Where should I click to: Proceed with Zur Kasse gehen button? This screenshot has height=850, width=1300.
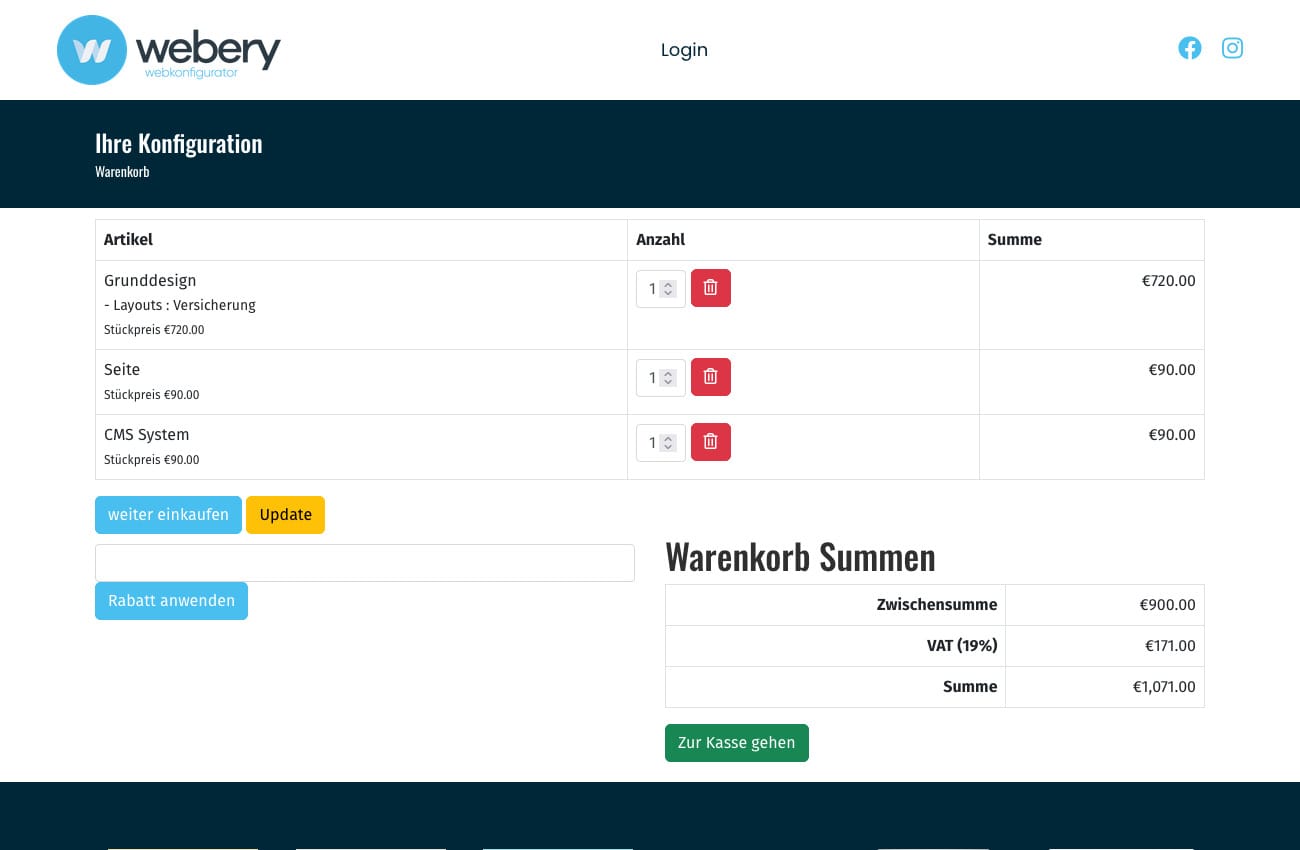(736, 743)
